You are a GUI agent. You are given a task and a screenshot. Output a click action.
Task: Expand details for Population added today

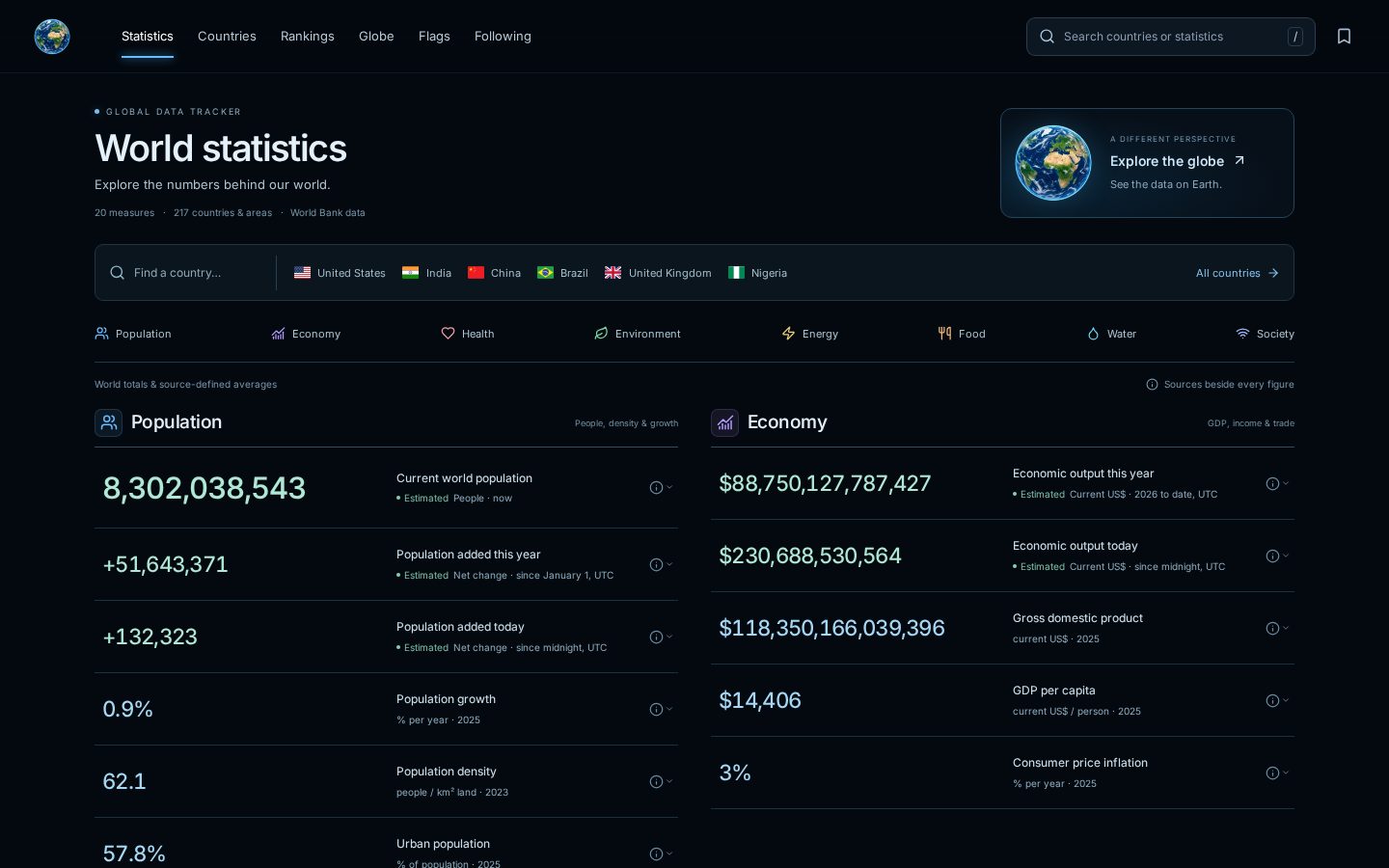coord(661,637)
